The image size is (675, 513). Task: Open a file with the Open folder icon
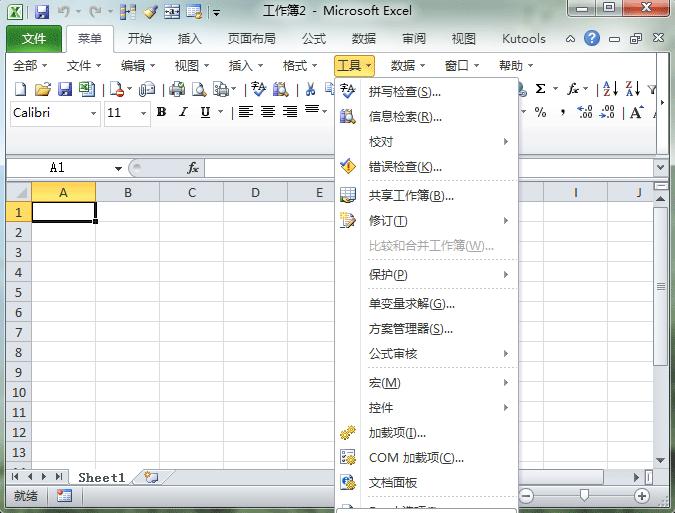click(x=43, y=89)
